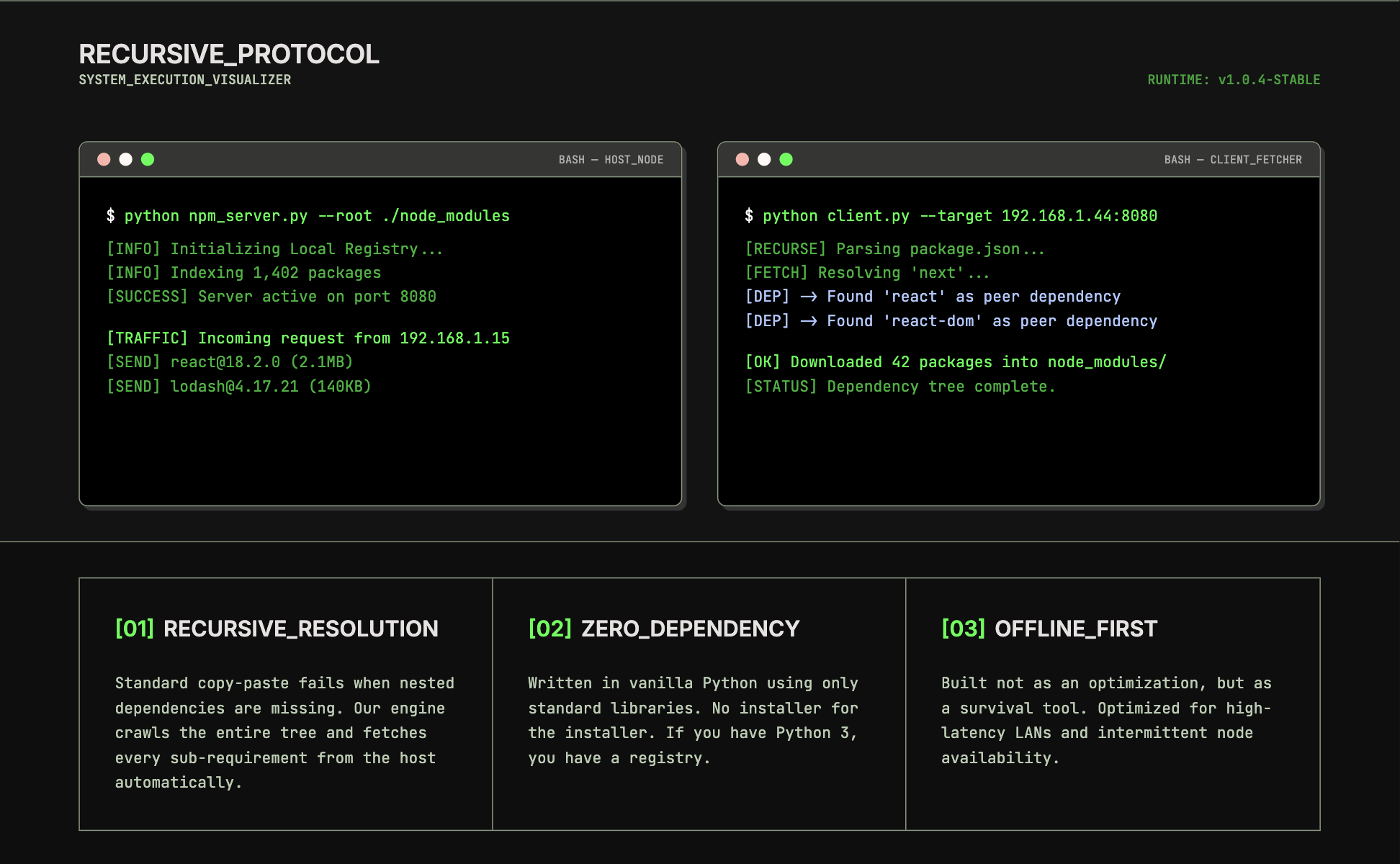This screenshot has width=1400, height=864.
Task: Click the red dot in HOST_NODE terminal
Action: pos(104,159)
